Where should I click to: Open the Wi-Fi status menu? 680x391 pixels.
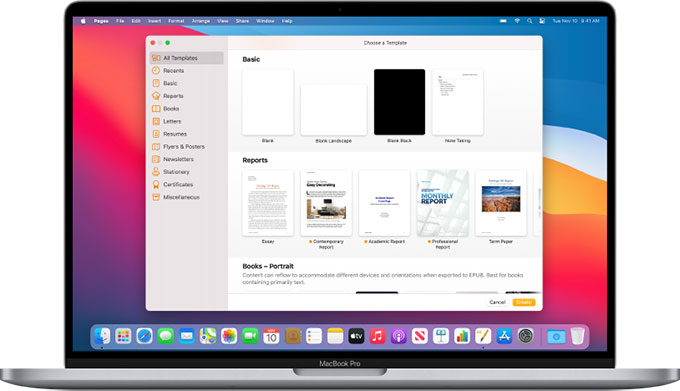(517, 21)
